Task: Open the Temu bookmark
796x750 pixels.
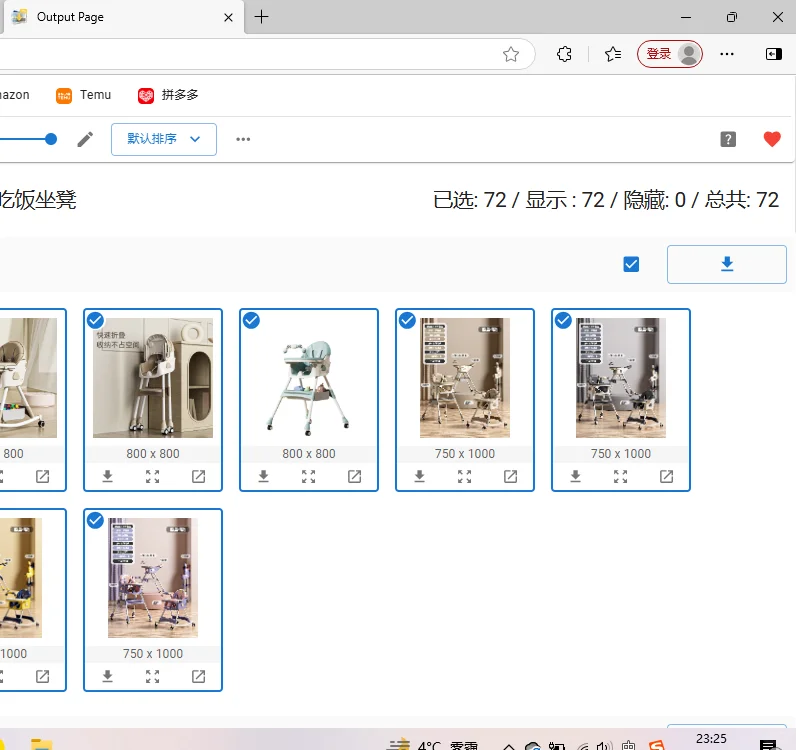Action: tap(84, 95)
